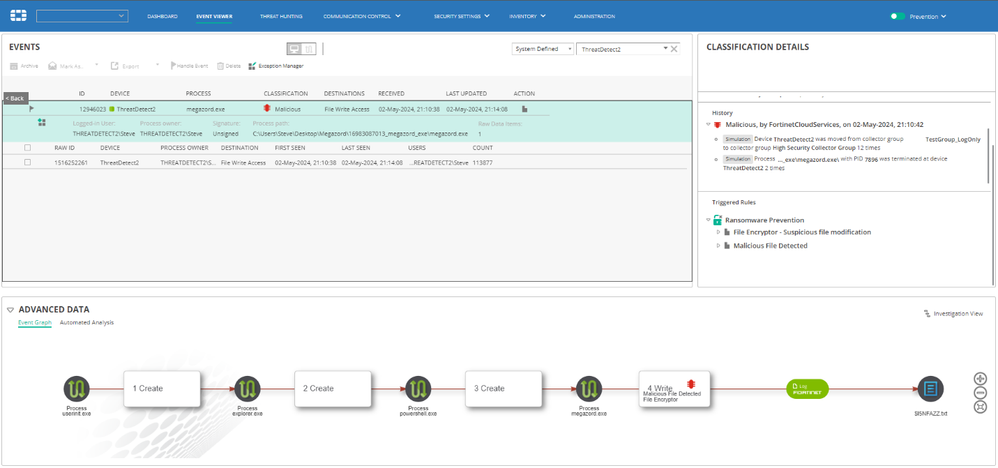The width and height of the screenshot is (998, 468).
Task: Zoom in on the event graph
Action: coord(980,379)
